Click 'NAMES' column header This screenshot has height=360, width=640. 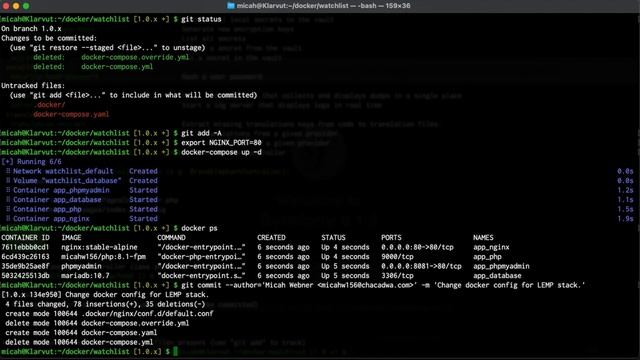[483, 238]
